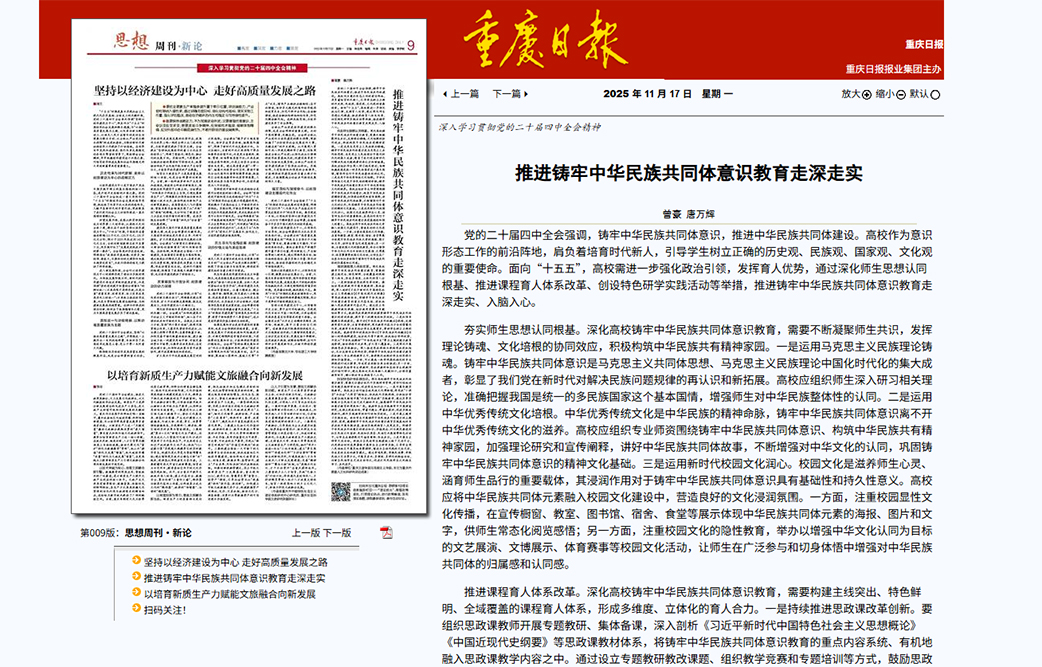Click orange bullet beside 坚持以经济建设为中心
The width and height of the screenshot is (1042, 667).
pyautogui.click(x=136, y=562)
